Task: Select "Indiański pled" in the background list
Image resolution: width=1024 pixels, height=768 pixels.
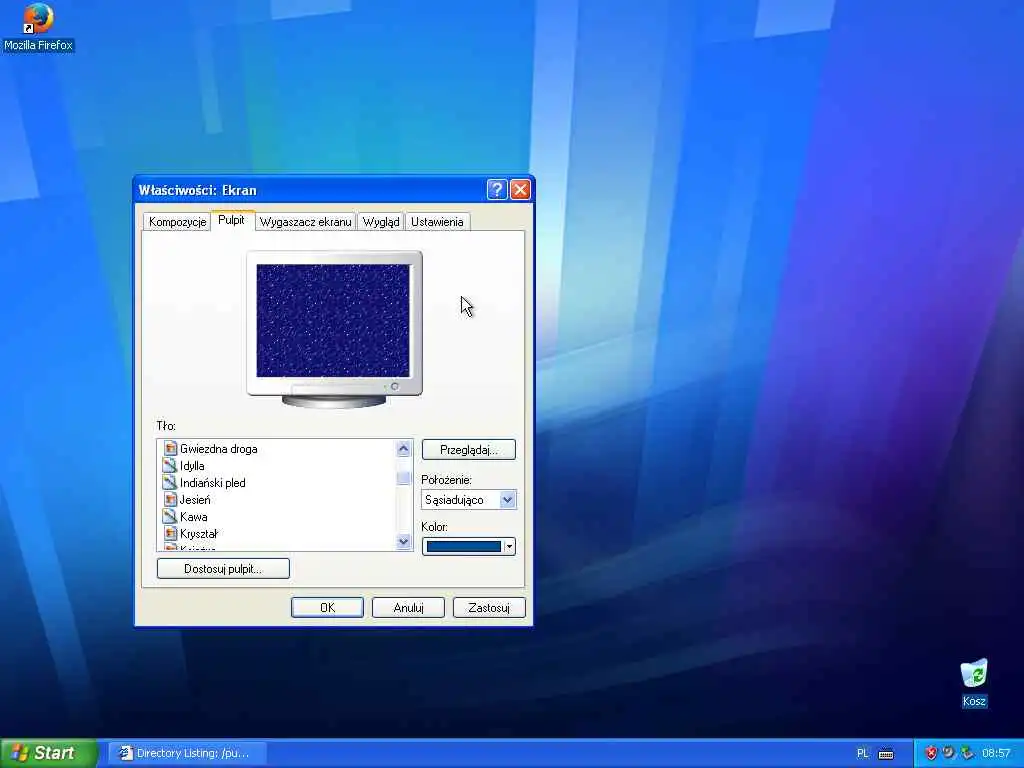Action: [x=213, y=483]
